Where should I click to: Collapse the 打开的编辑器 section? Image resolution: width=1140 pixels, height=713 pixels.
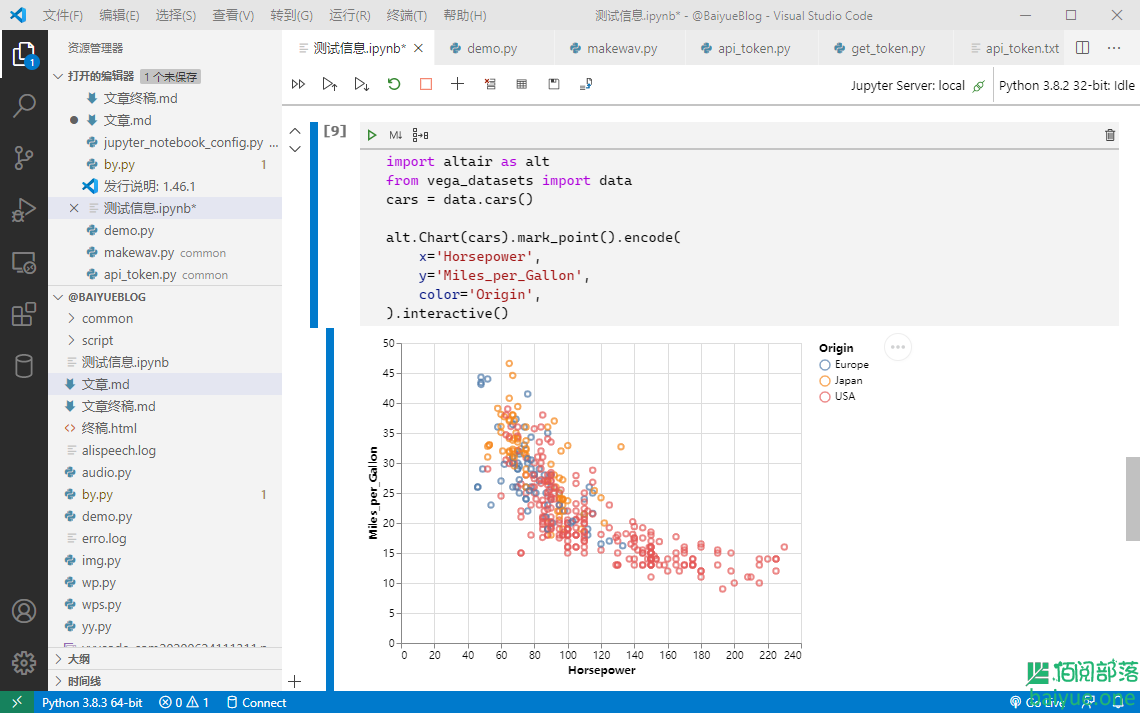[58, 76]
